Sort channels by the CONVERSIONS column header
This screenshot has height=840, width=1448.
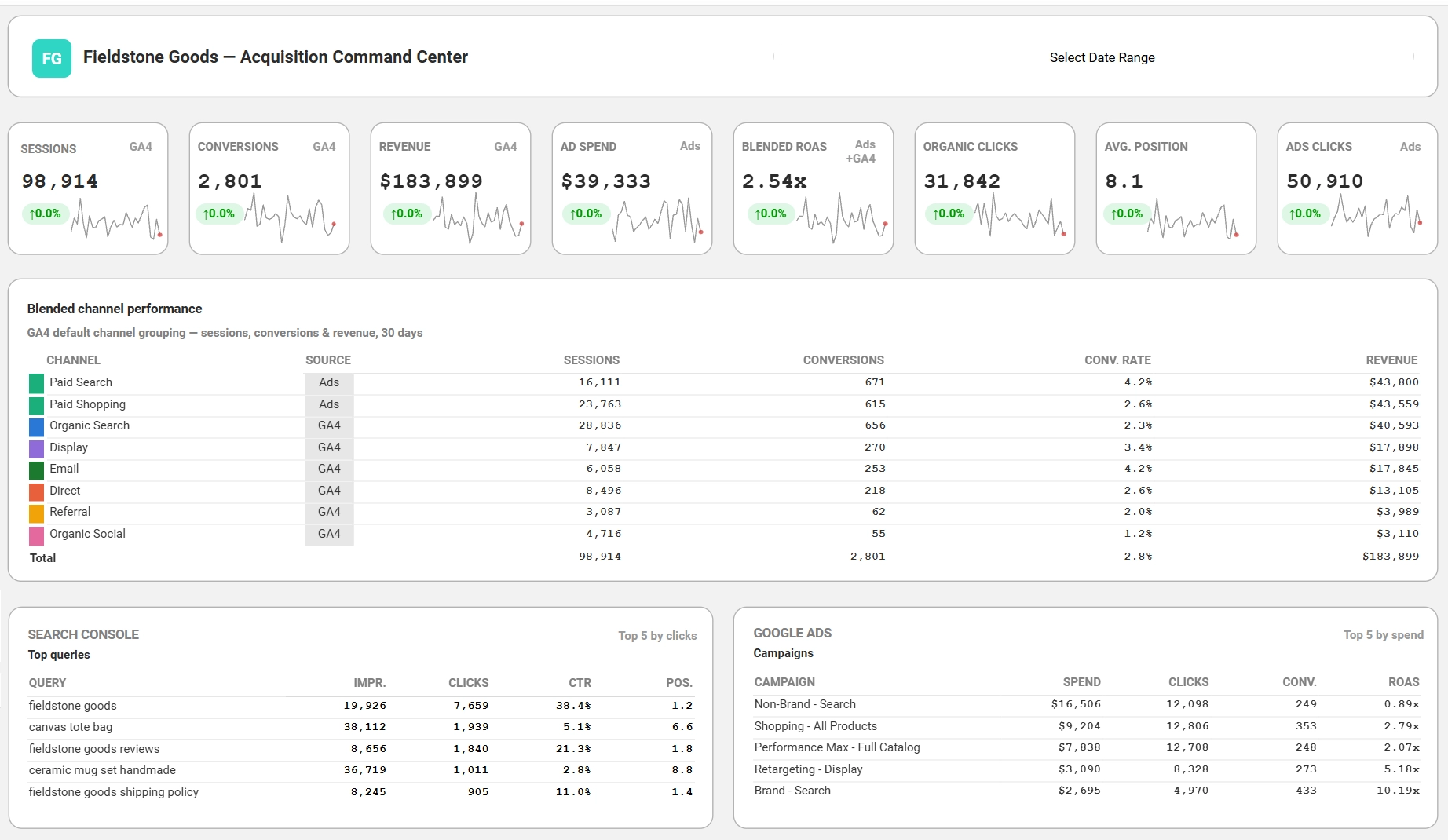pos(843,360)
